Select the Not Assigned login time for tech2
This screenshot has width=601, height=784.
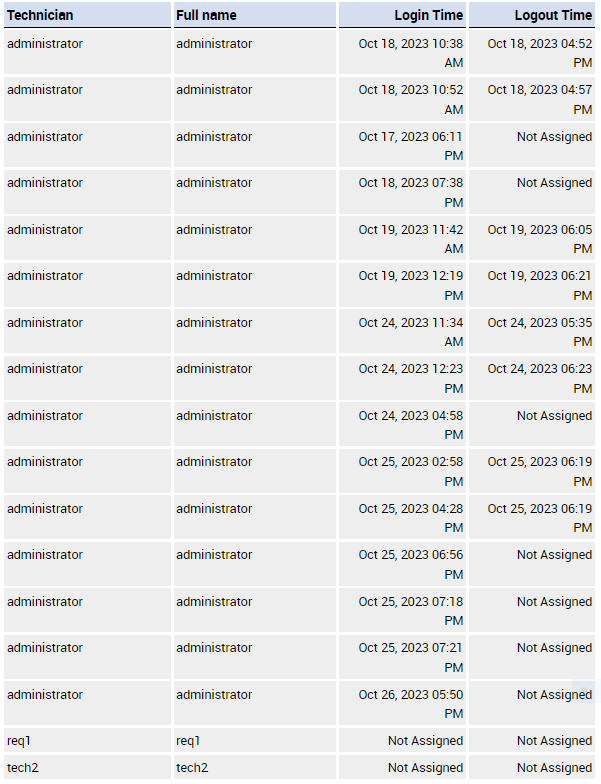coord(425,768)
